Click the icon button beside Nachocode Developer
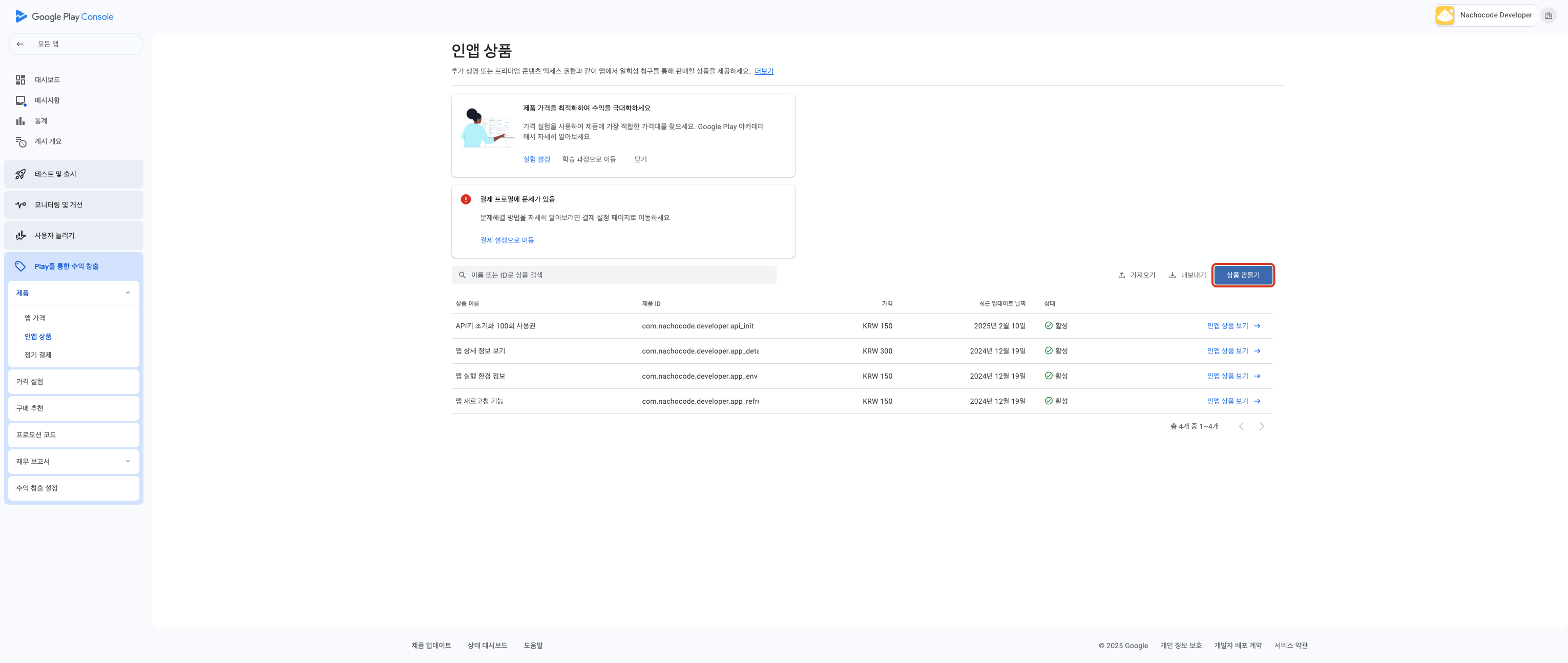1568x663 pixels. [1548, 15]
